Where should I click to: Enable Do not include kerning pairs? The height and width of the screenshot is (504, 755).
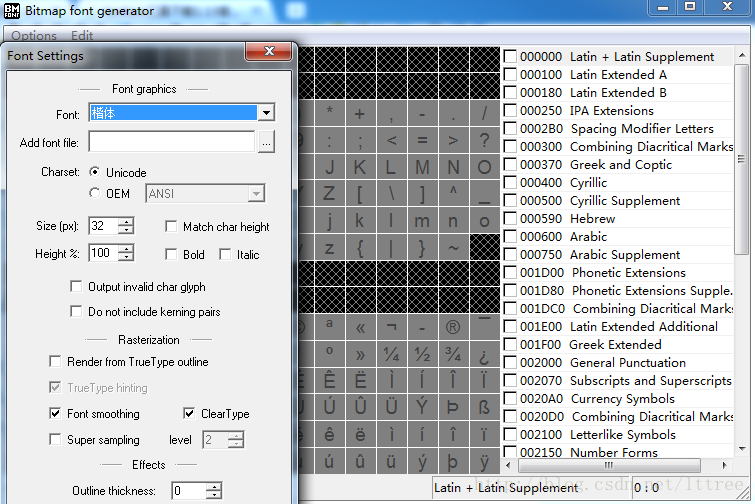(76, 311)
